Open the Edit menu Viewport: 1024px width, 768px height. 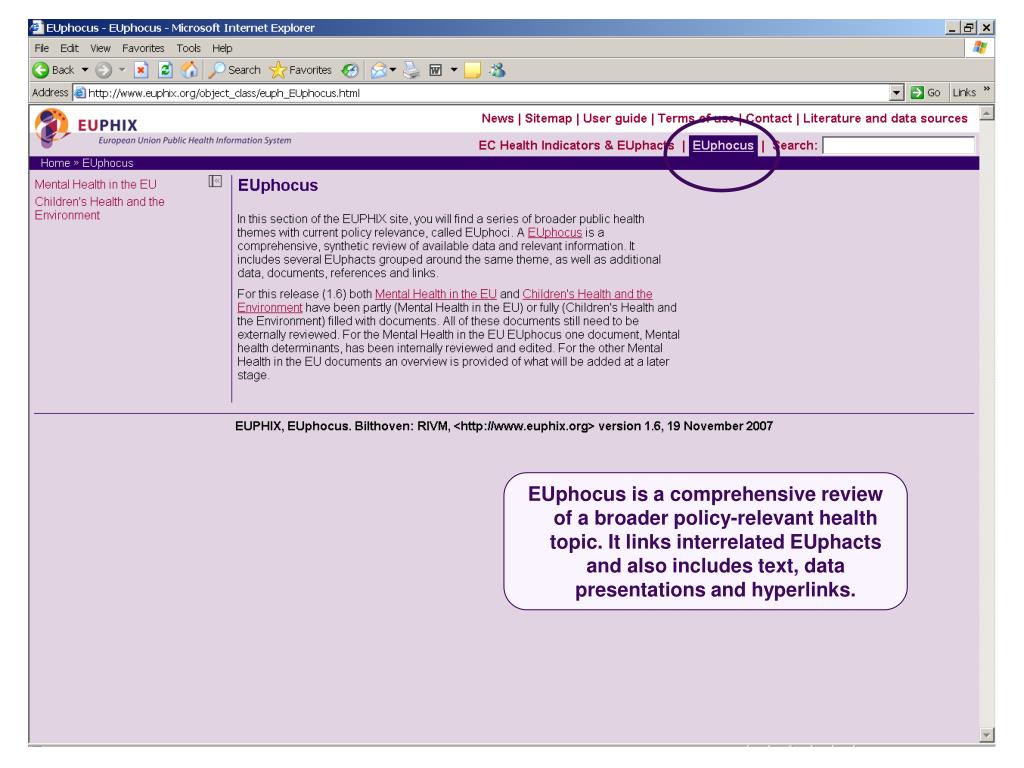click(x=69, y=48)
